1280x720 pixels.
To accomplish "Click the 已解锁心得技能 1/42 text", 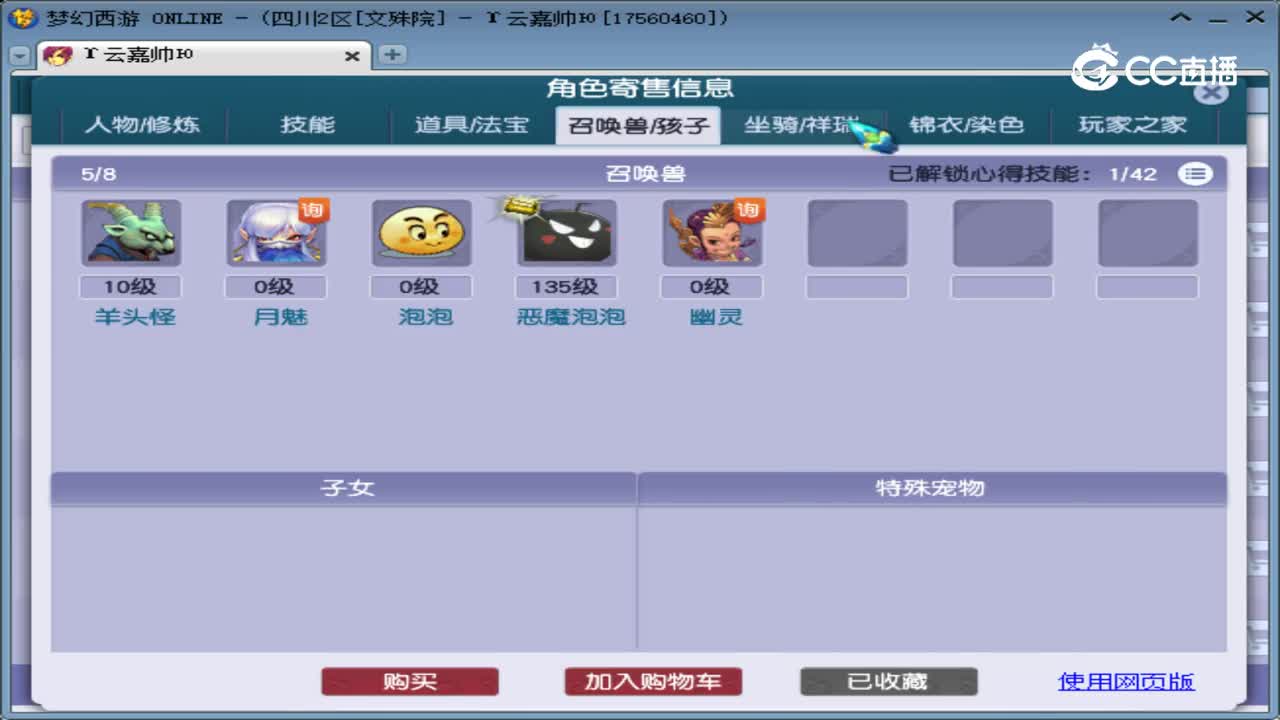I will pos(1023,174).
